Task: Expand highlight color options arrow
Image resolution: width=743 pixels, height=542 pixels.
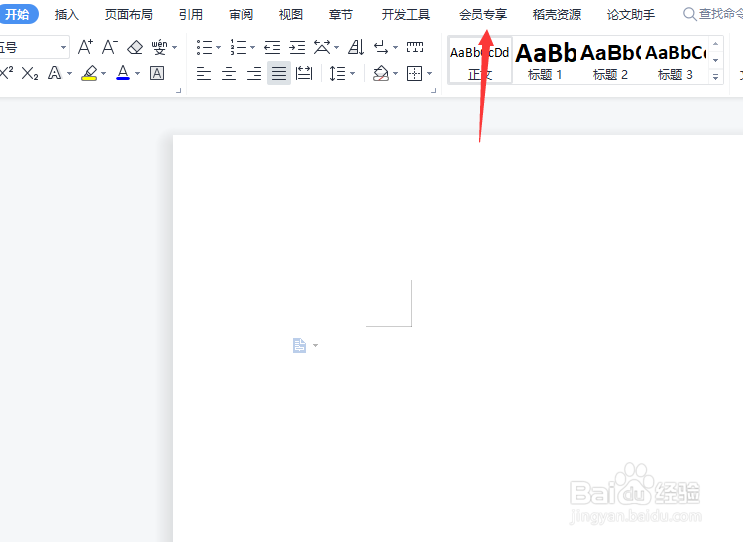Action: tap(103, 73)
